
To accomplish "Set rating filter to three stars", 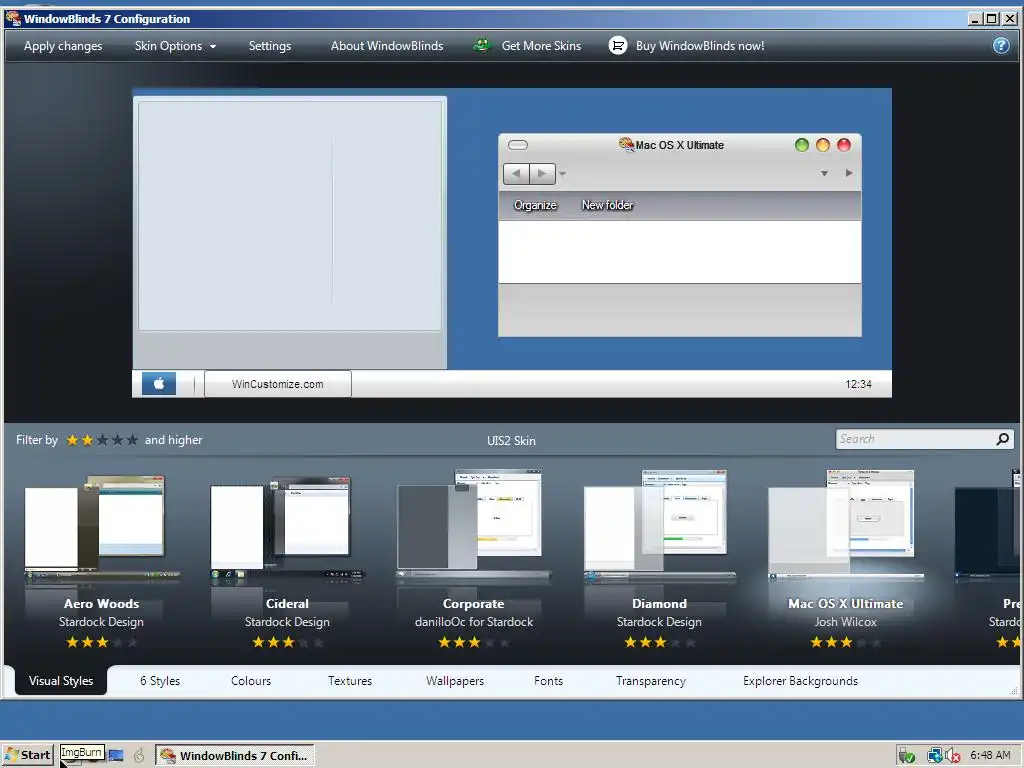I will [x=102, y=440].
